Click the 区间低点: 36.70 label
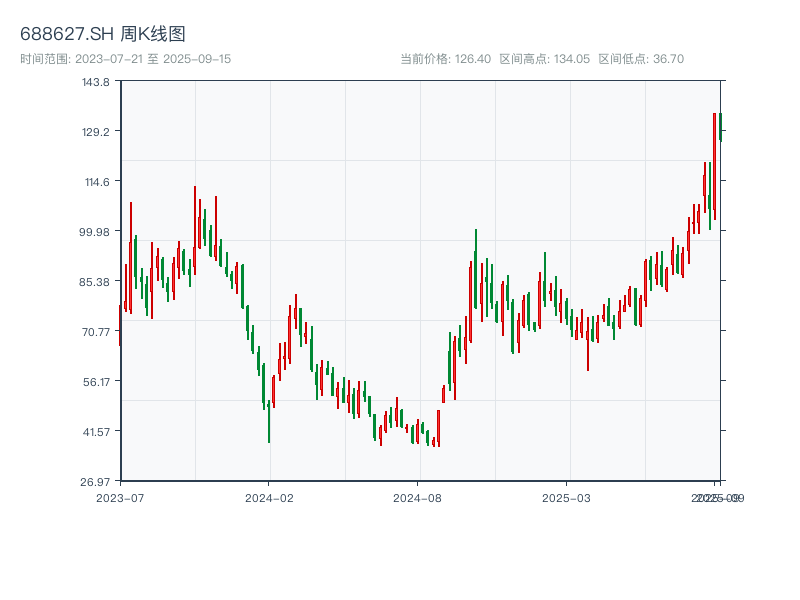The height and width of the screenshot is (600, 800). pos(641,59)
